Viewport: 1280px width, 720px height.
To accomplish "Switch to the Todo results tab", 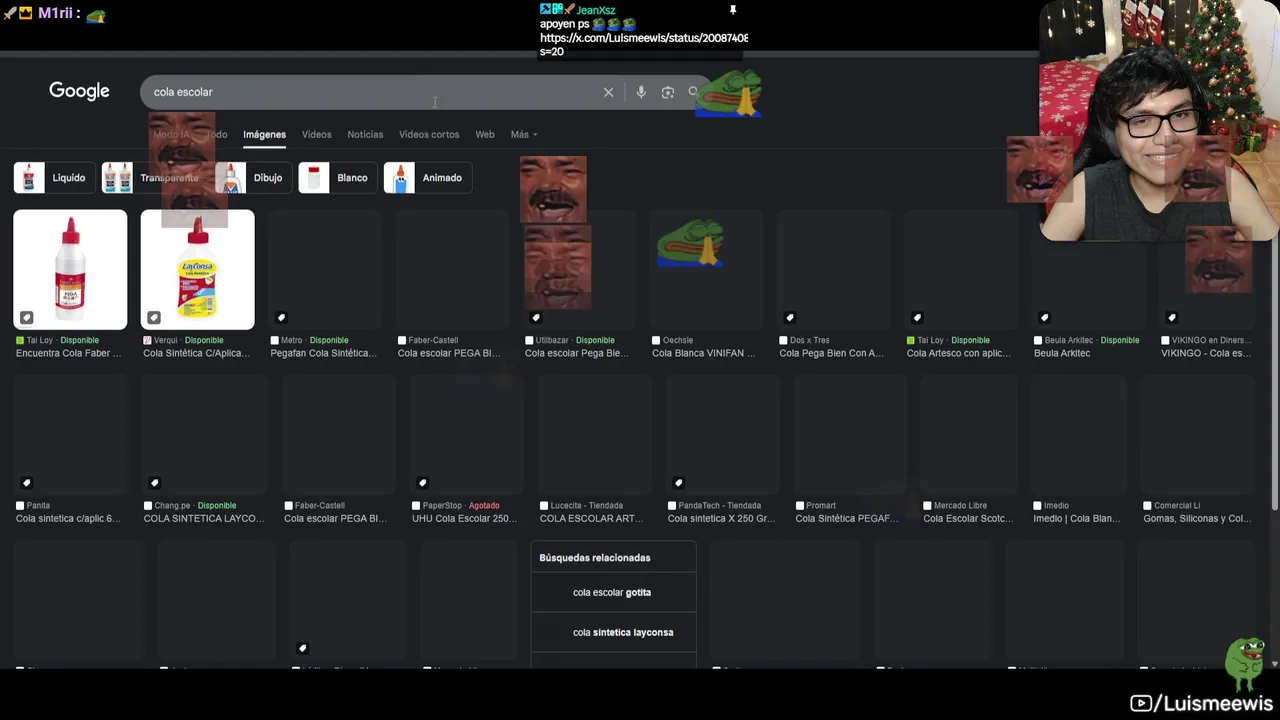I will pos(217,134).
